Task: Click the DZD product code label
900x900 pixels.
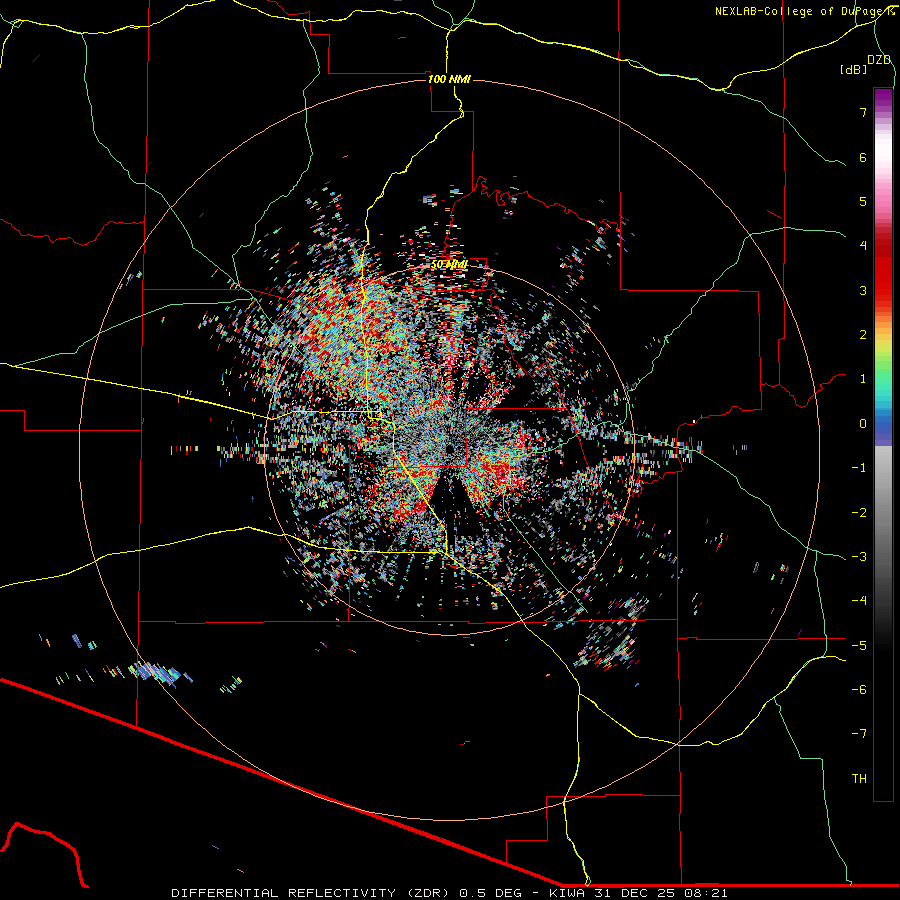Action: [x=879, y=60]
